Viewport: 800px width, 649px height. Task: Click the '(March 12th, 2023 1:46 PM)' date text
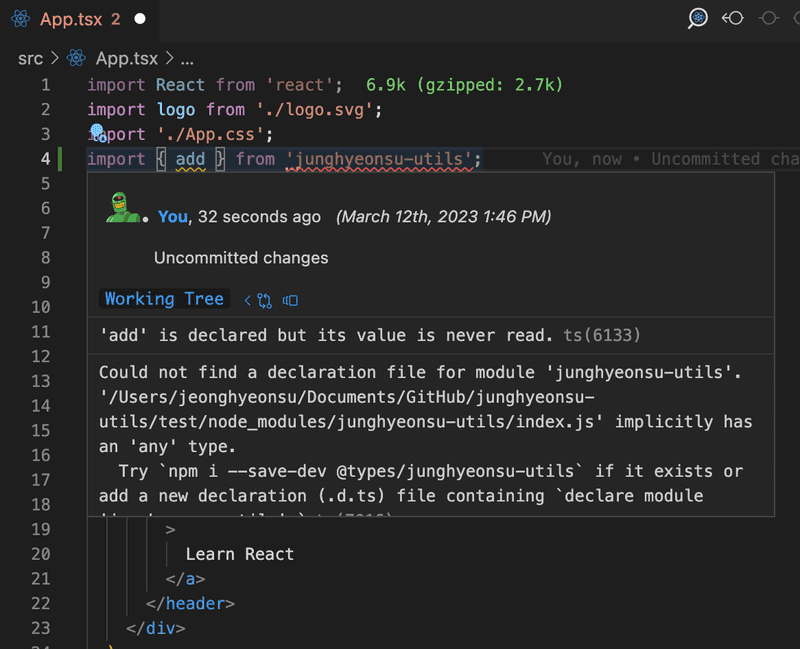click(x=443, y=217)
